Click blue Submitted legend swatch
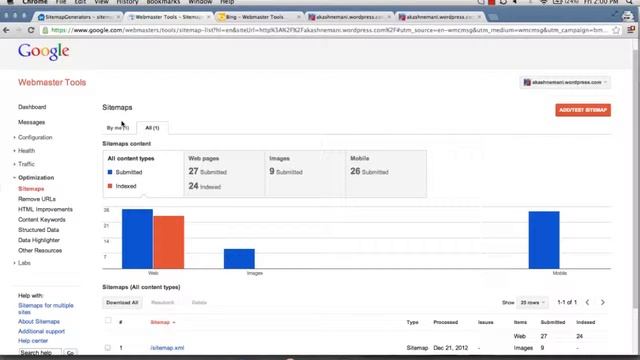 110,172
